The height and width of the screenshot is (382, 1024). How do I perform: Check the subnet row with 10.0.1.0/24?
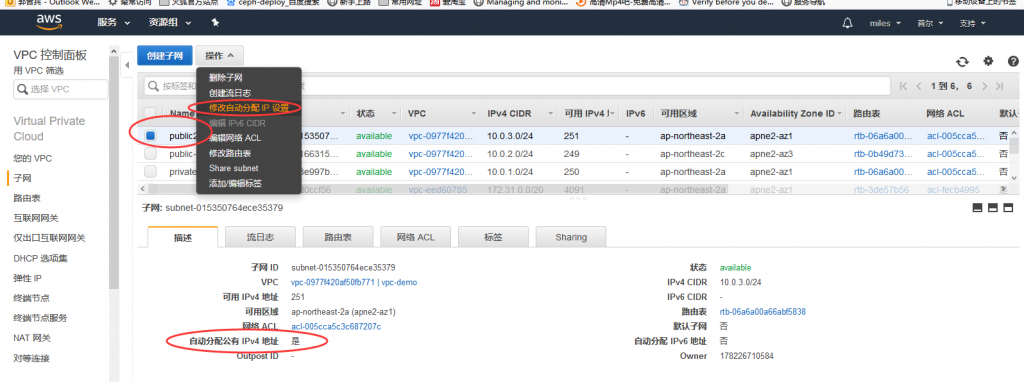point(150,172)
